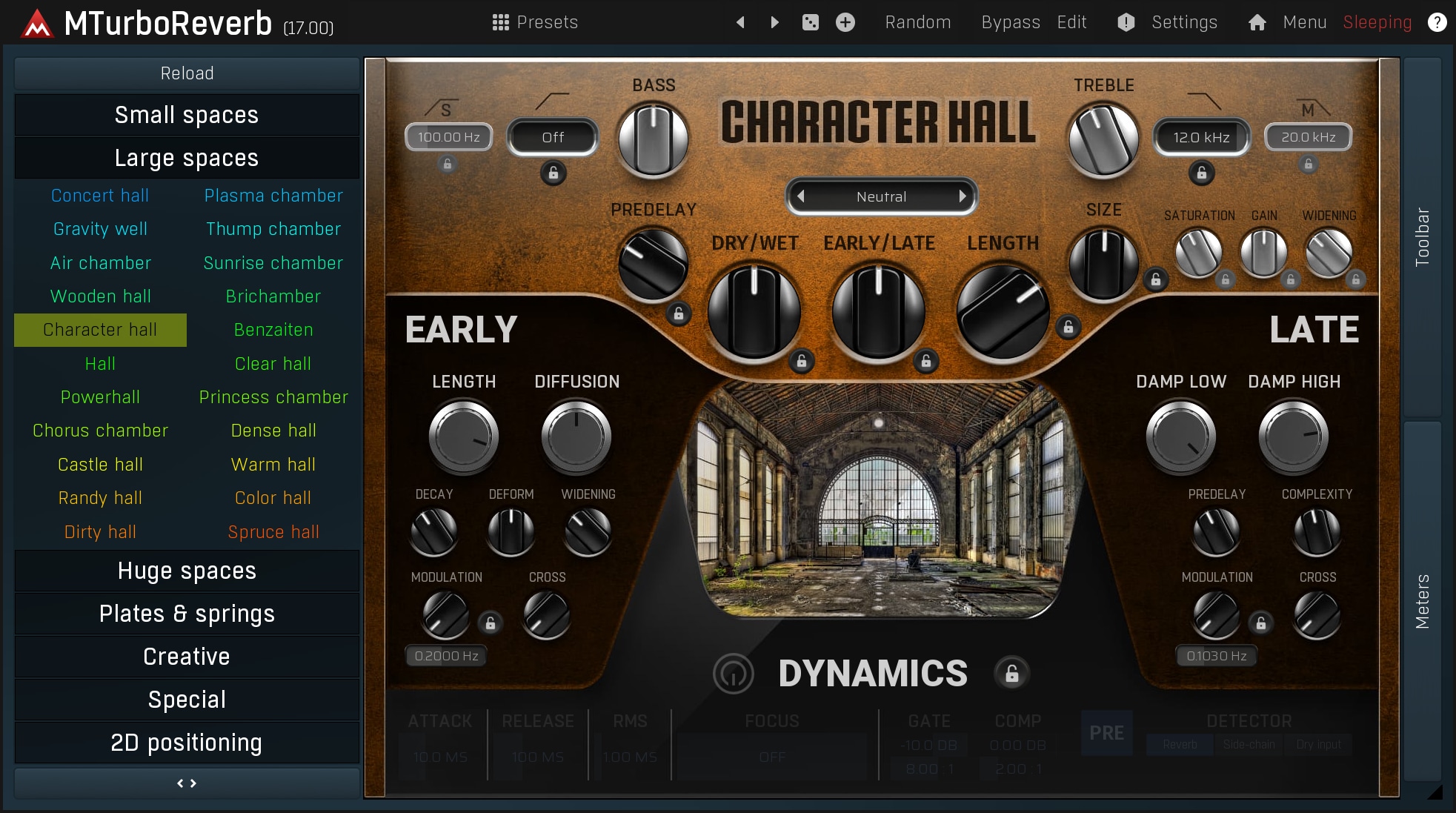Go to previous preset arrow
The height and width of the screenshot is (813, 1456).
(x=740, y=22)
